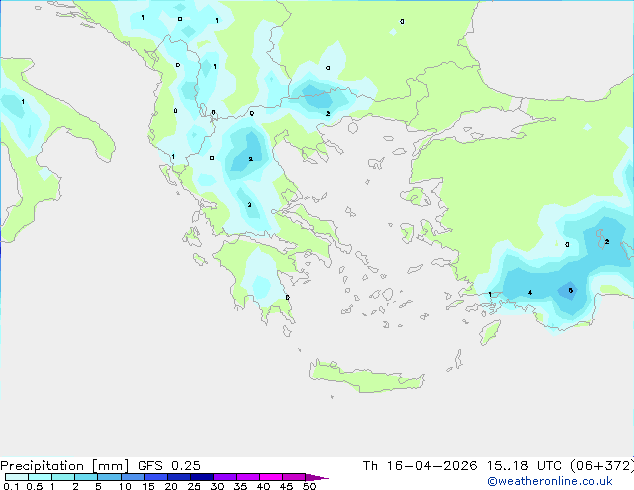
Task: Click the 25–30 mm navy swatch
Action: pyautogui.click(x=202, y=477)
